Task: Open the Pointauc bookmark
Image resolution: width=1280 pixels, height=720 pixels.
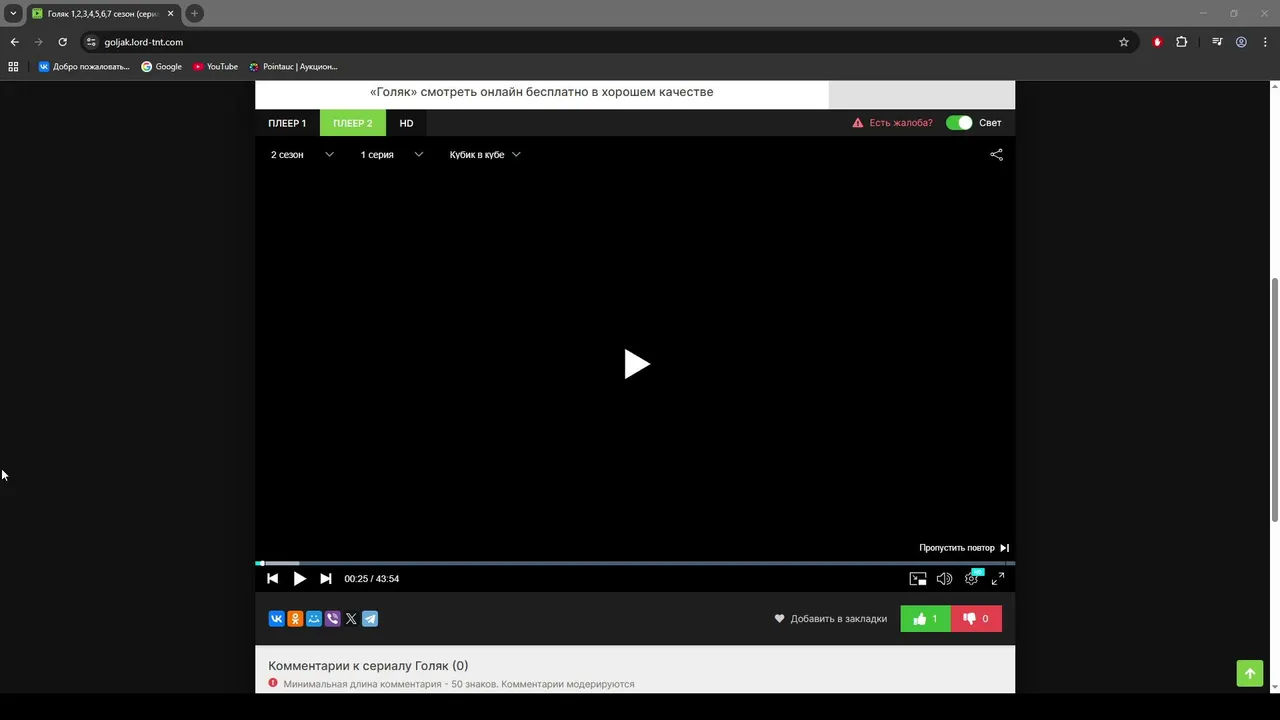Action: (294, 67)
